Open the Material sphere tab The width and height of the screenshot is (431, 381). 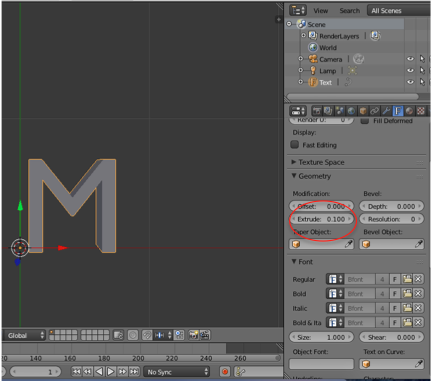(410, 111)
